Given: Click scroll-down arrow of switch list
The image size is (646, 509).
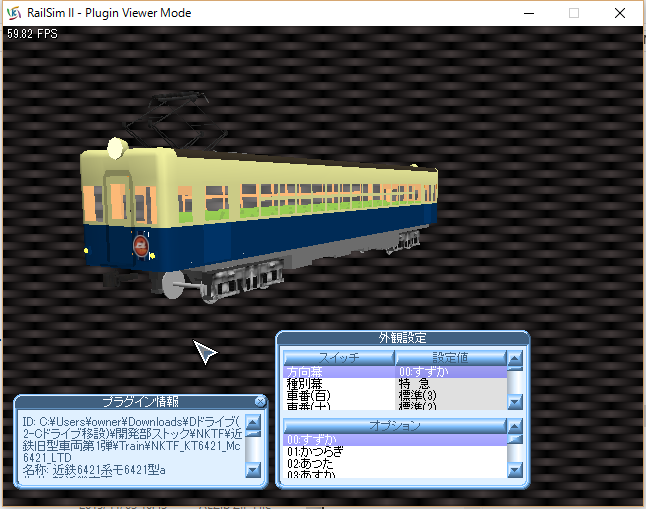Looking at the screenshot, I should point(515,402).
